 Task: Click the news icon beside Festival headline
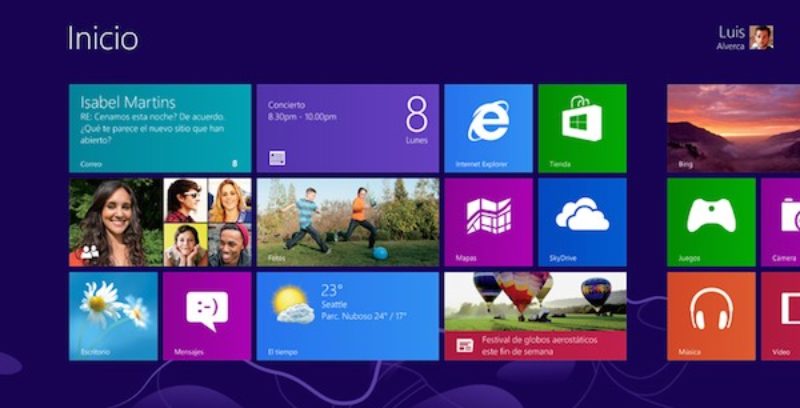[465, 346]
